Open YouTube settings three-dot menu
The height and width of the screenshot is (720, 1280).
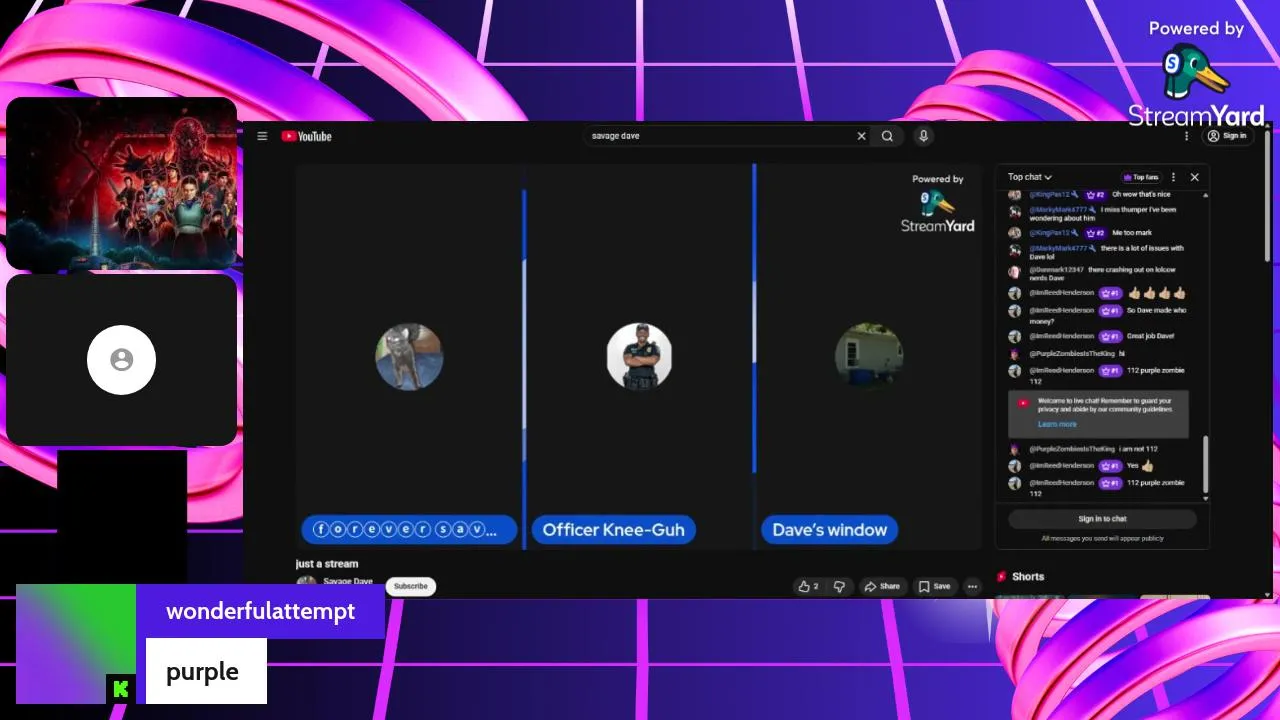click(1187, 136)
